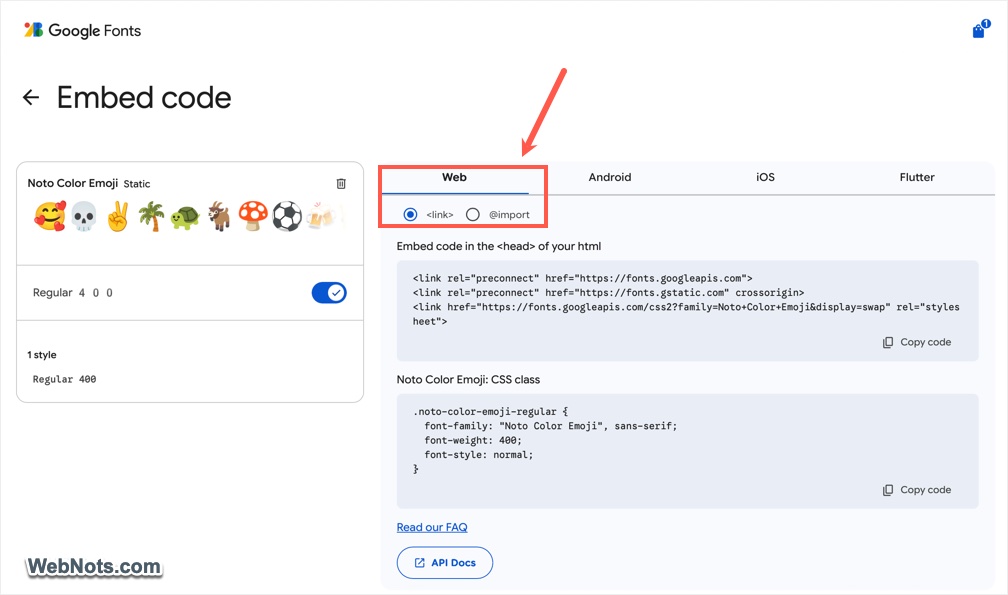The image size is (1008, 595).
Task: Click the palm tree emoji
Action: point(151,217)
